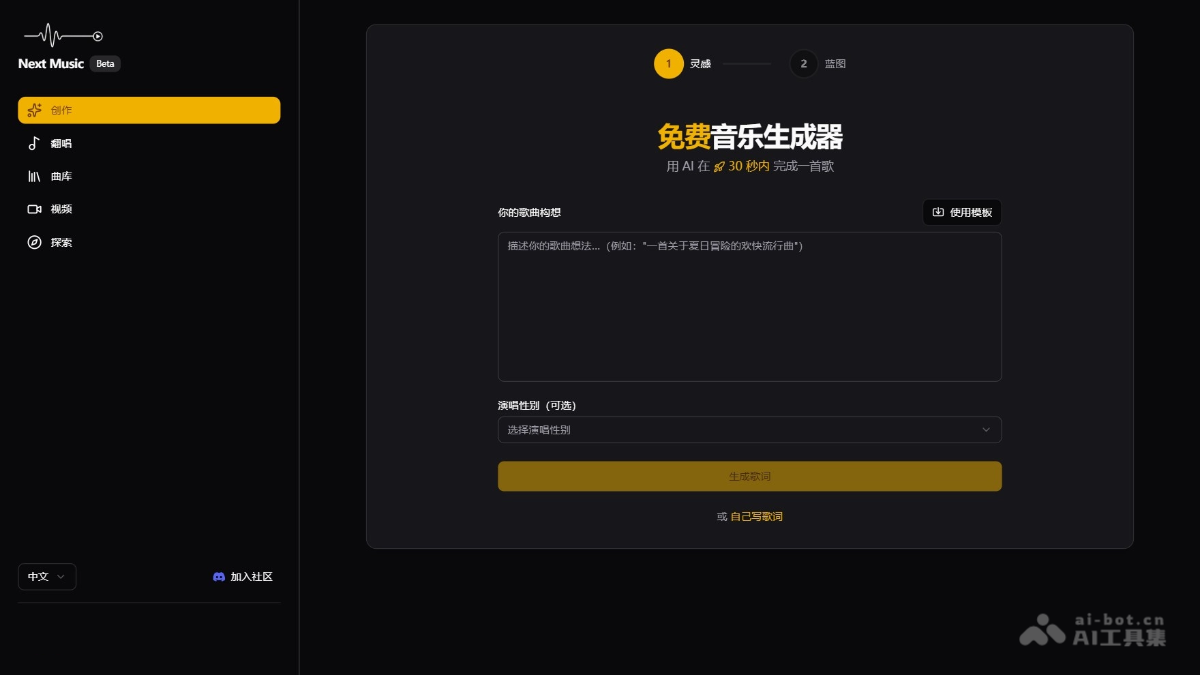Click the Next Music title text
This screenshot has height=675, width=1200.
(x=51, y=64)
